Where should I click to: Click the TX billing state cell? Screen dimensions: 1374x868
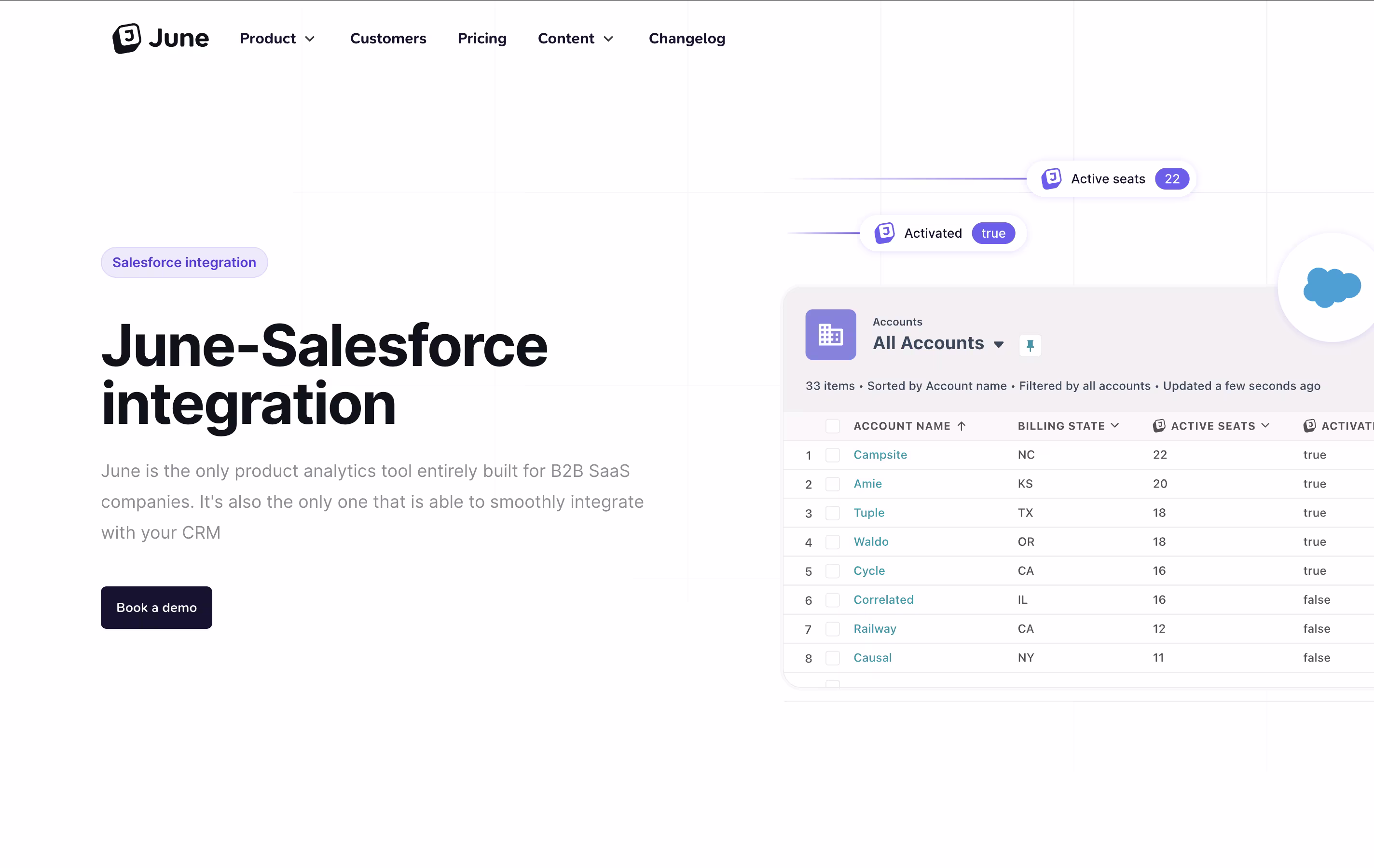coord(1025,513)
